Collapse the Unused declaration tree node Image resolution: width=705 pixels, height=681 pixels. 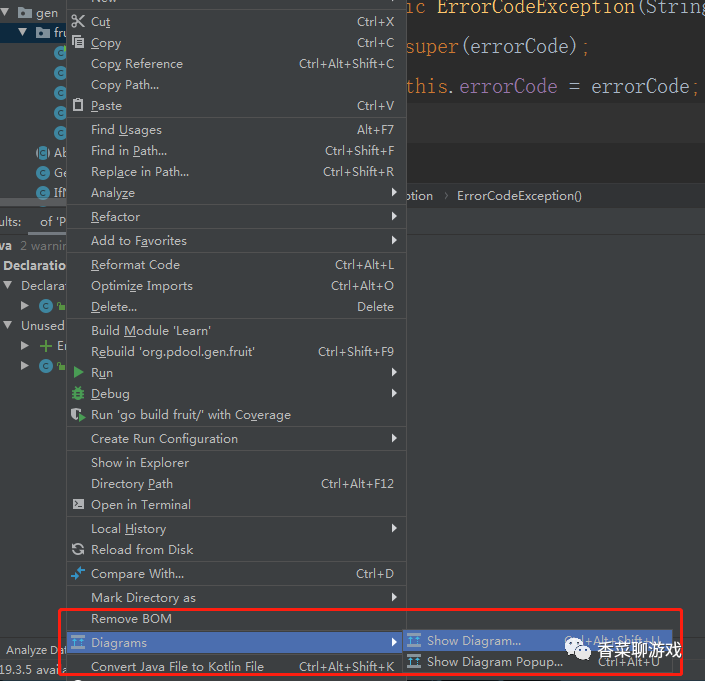pyautogui.click(x=8, y=325)
